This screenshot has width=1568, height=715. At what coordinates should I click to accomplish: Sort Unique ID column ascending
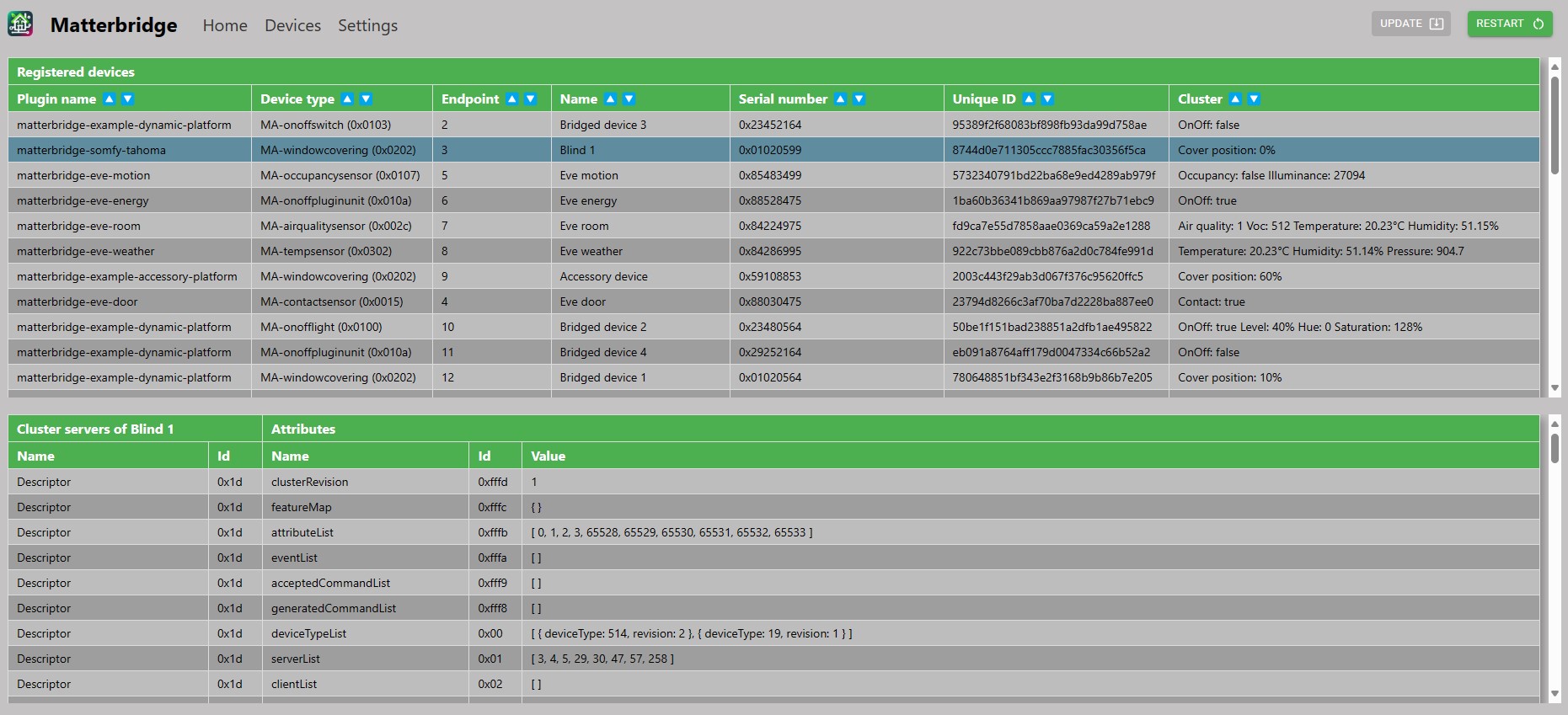pos(1029,99)
